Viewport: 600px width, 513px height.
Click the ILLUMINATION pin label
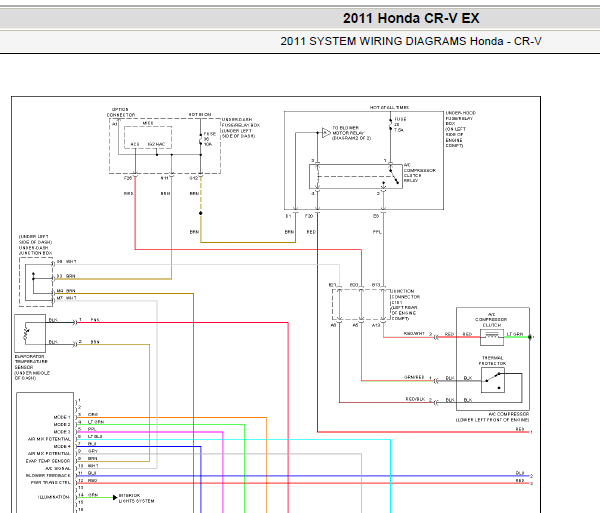point(54,497)
